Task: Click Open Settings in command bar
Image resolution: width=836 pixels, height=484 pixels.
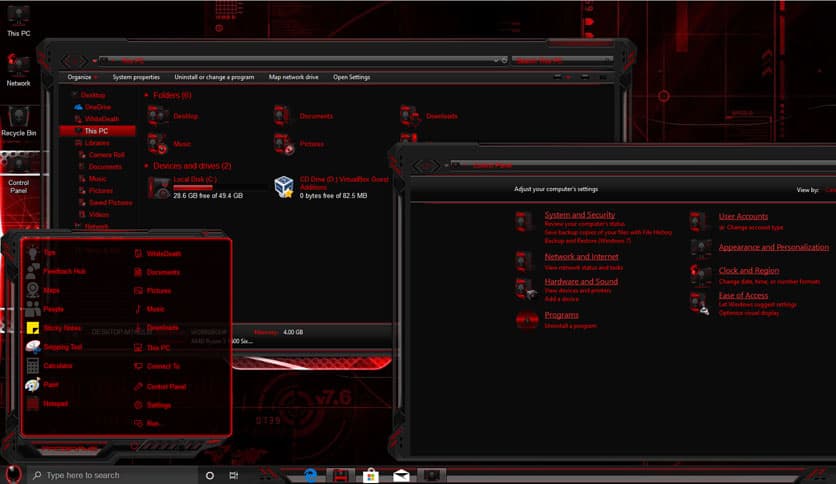Action: pyautogui.click(x=351, y=77)
